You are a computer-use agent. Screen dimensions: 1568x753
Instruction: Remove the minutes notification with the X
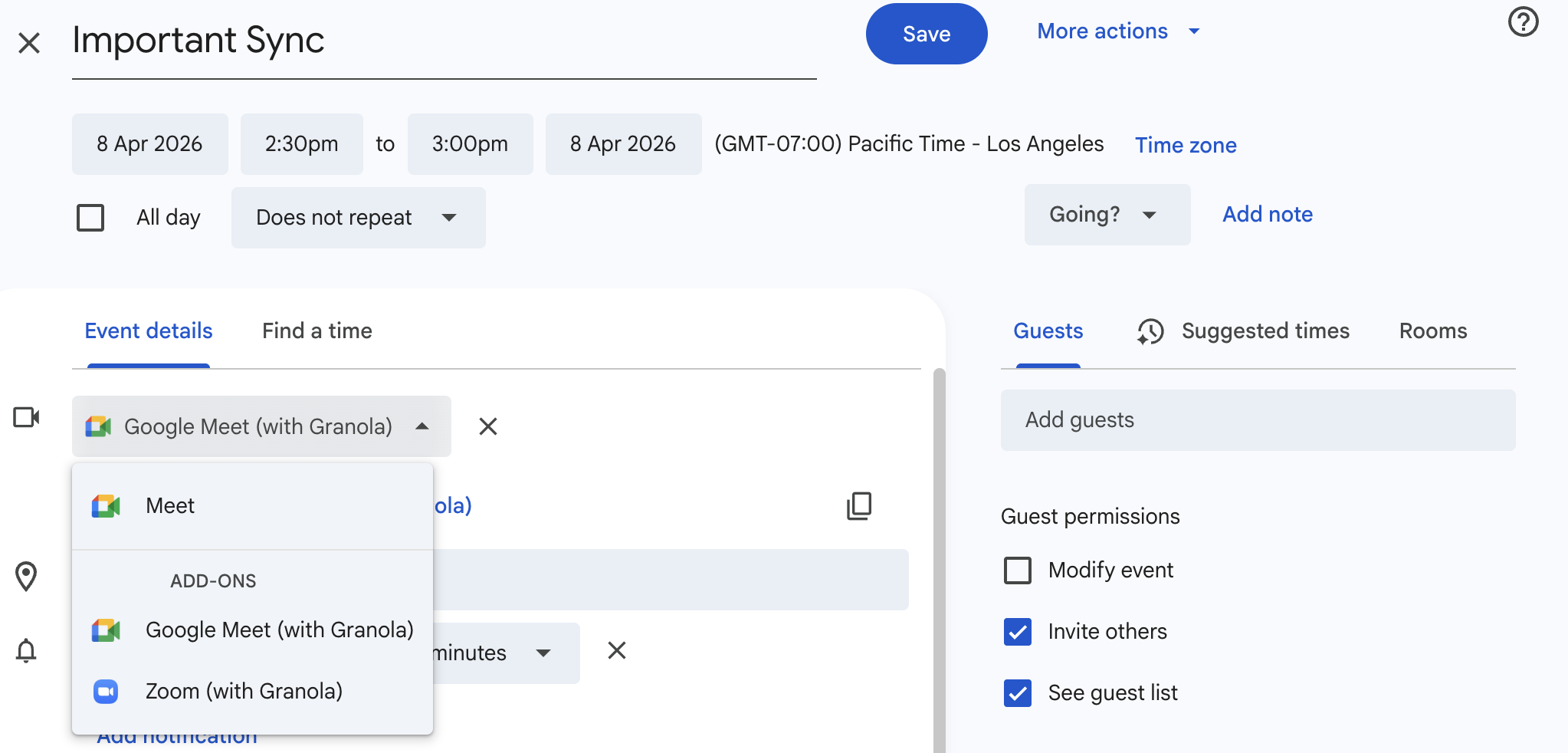[x=617, y=650]
